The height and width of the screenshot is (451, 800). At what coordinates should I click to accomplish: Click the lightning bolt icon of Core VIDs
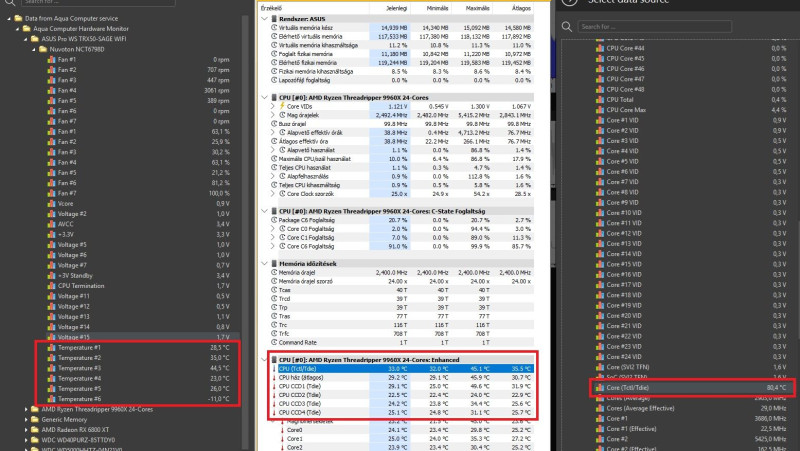(x=282, y=106)
